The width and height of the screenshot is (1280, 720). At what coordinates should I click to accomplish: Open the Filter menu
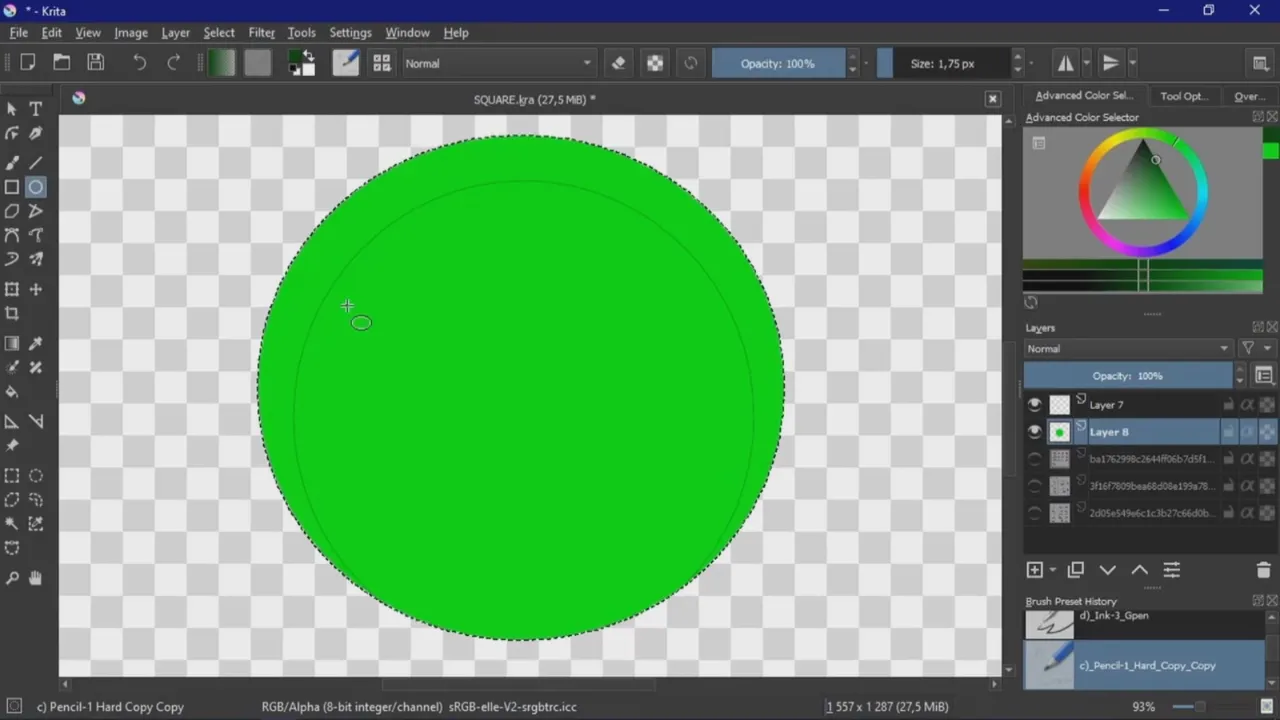coord(262,33)
